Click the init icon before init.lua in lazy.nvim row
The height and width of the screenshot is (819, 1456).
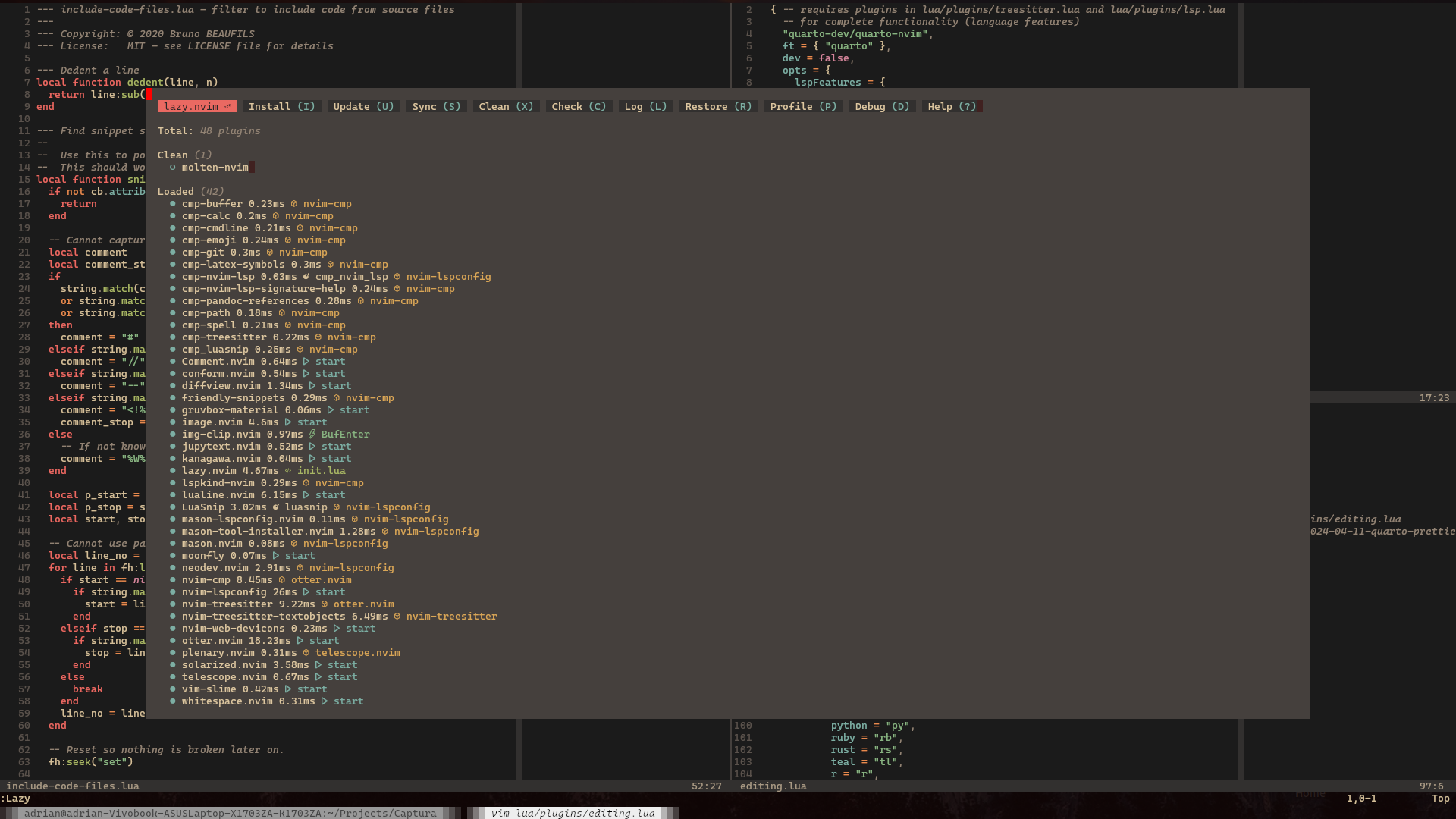coord(288,471)
